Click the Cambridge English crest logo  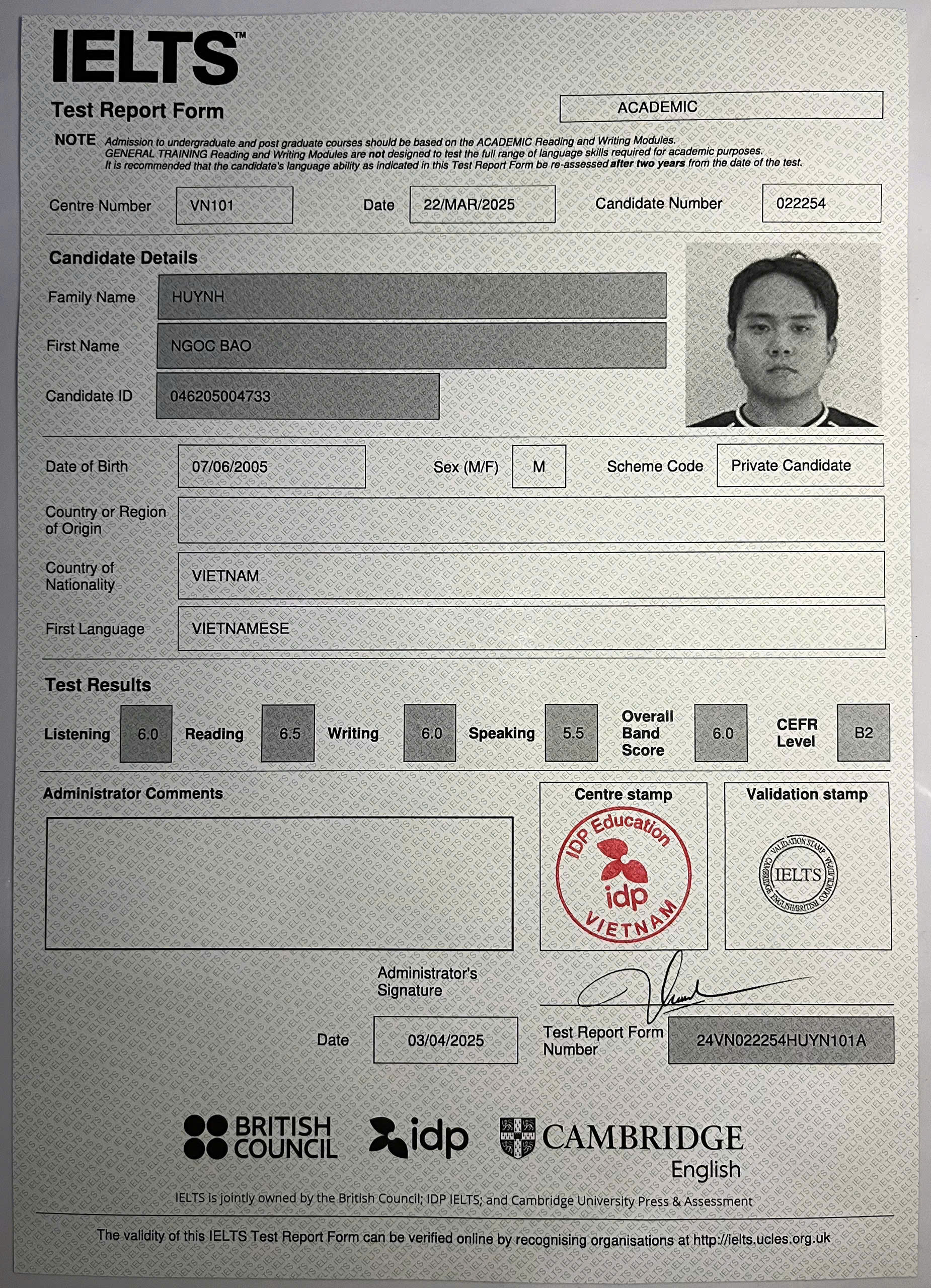(517, 1138)
